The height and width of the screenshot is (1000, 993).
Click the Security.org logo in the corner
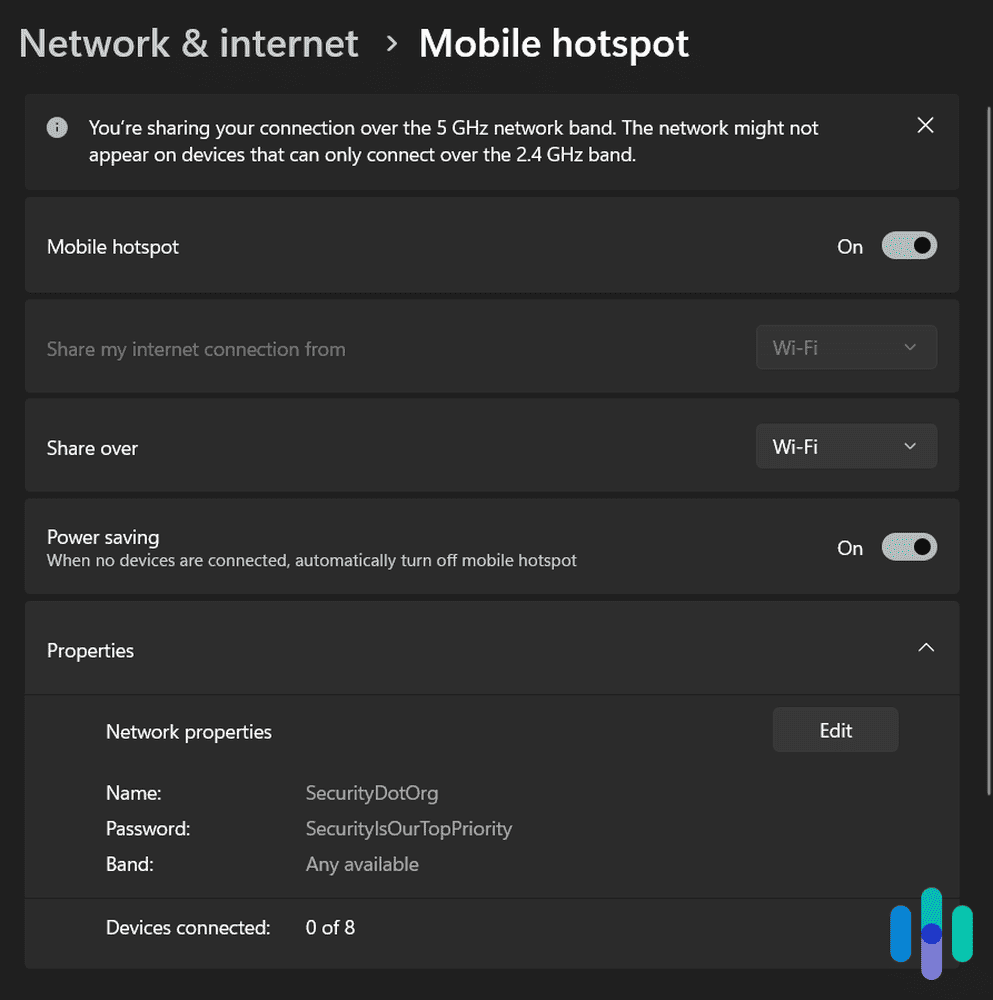click(x=930, y=934)
